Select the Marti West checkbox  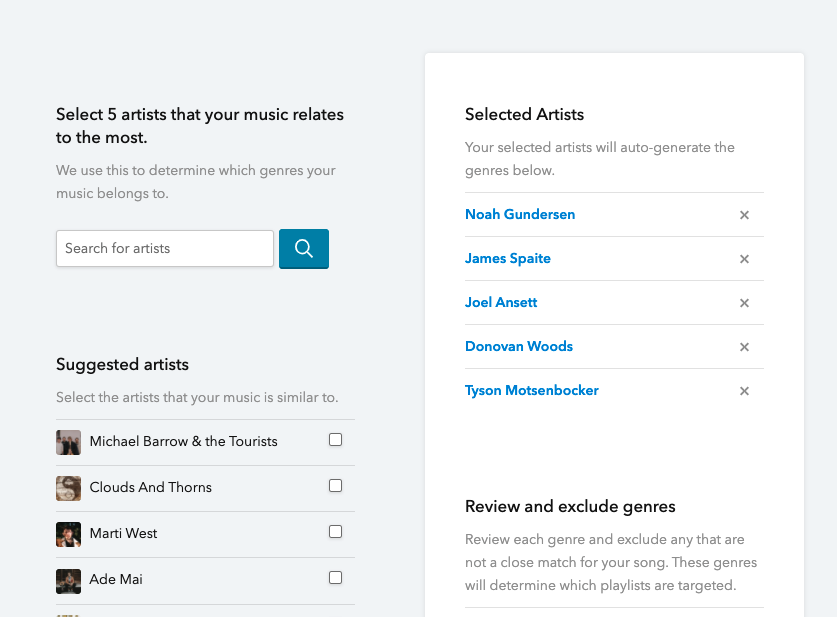335,532
